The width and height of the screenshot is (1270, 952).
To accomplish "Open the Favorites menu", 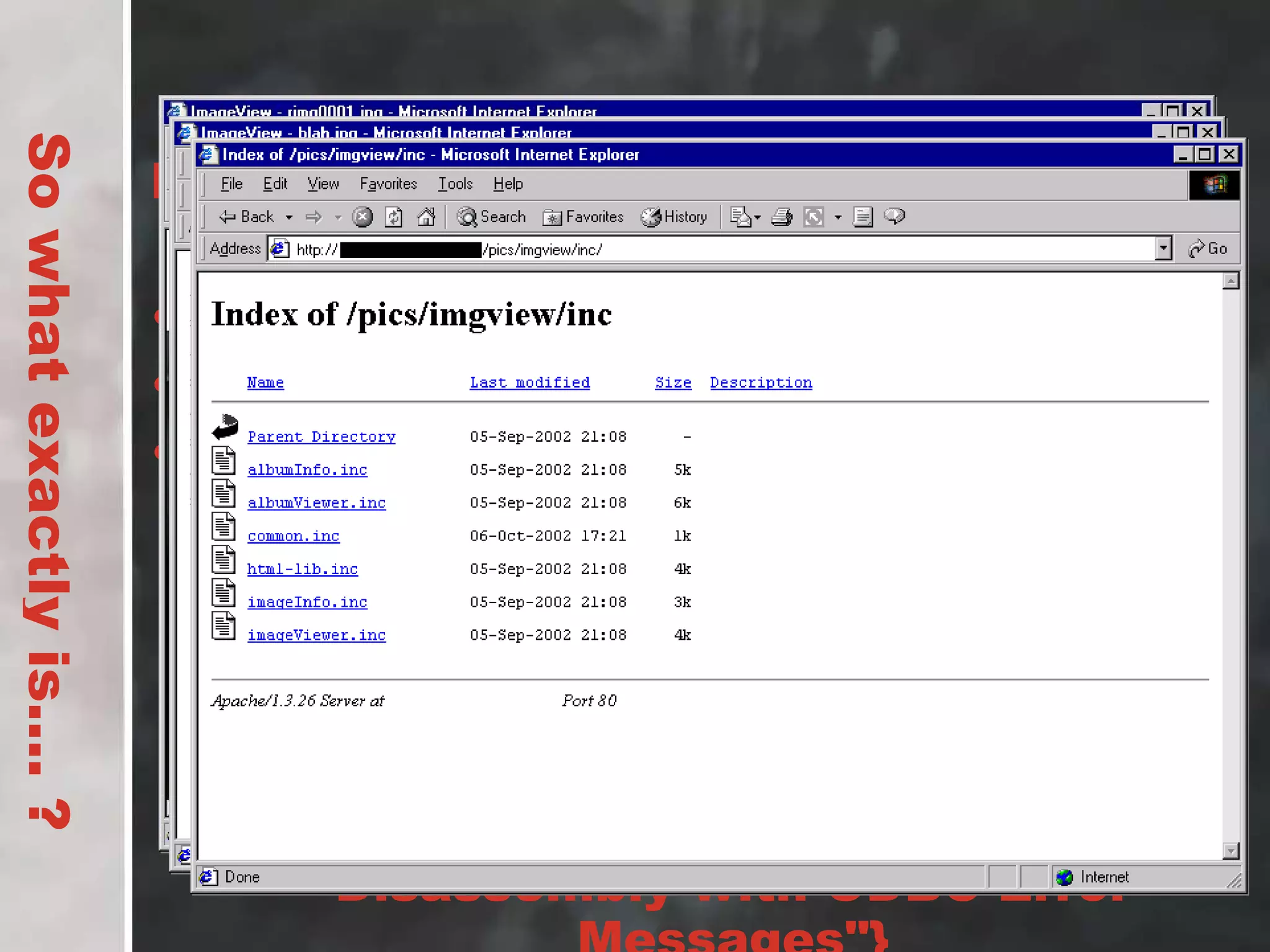I will [388, 184].
